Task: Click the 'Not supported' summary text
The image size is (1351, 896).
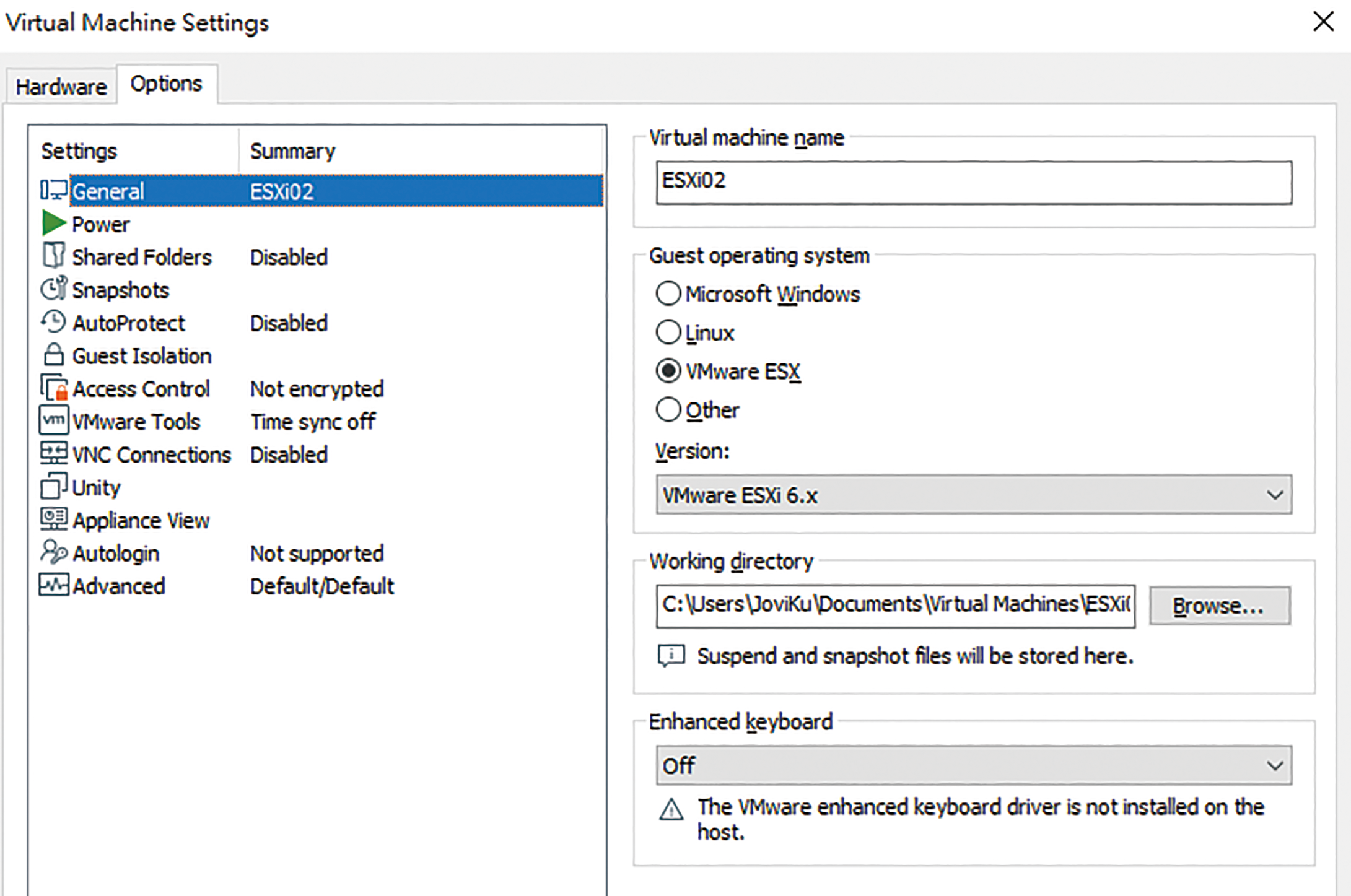Action: [x=317, y=554]
